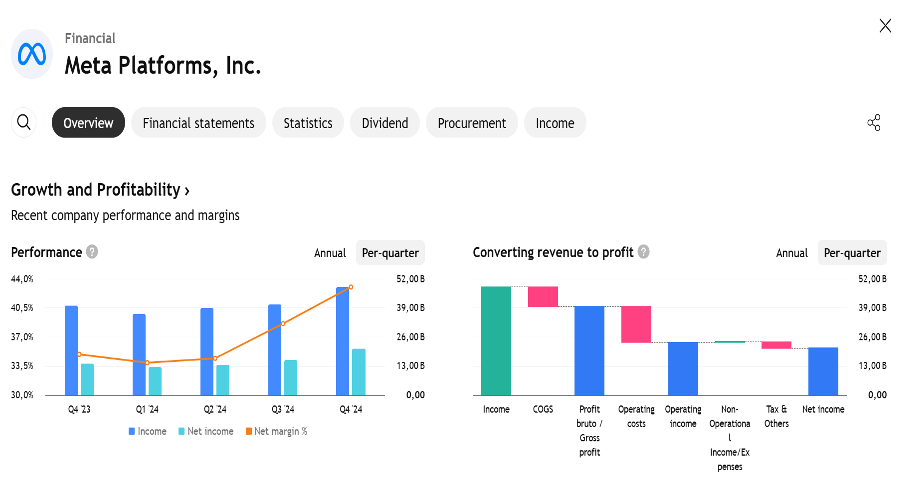Click the 'Financial' caption above company name

click(90, 38)
